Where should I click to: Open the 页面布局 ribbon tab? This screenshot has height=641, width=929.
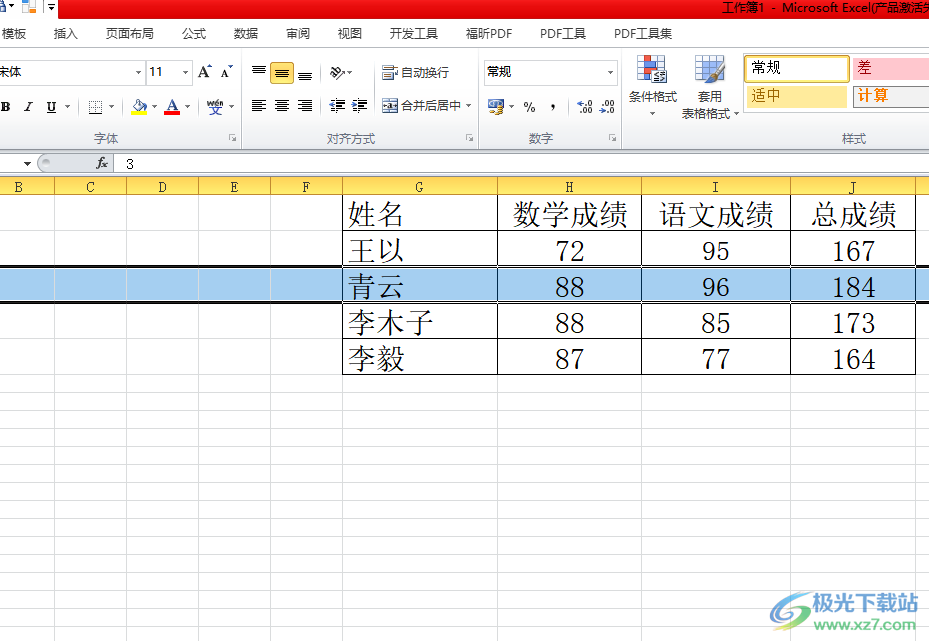click(129, 34)
